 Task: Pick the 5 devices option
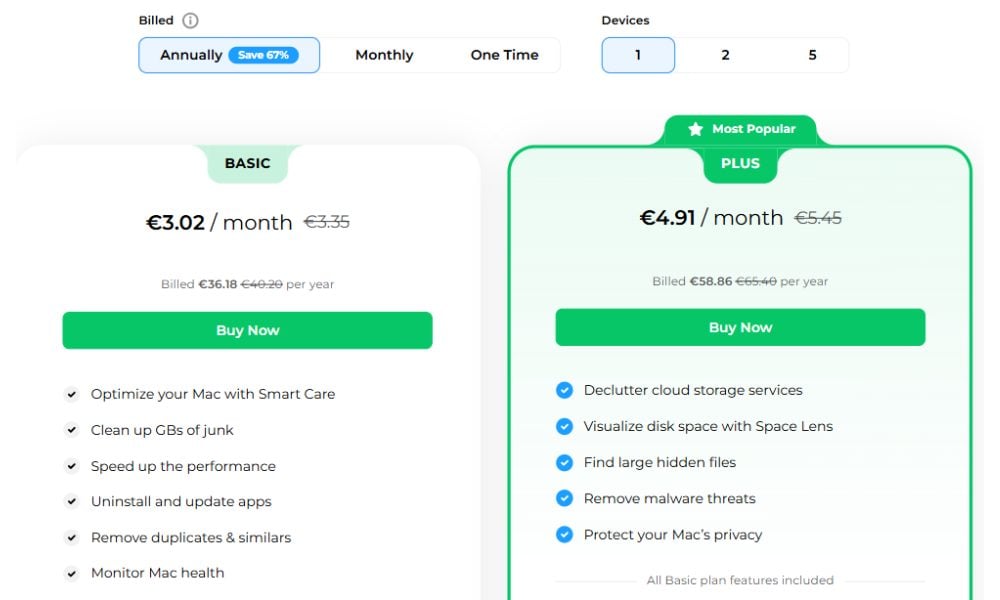click(812, 55)
